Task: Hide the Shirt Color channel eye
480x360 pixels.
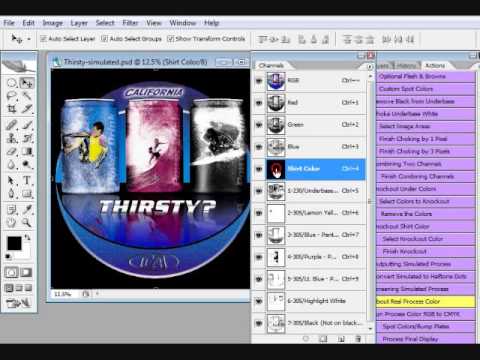Action: (259, 169)
